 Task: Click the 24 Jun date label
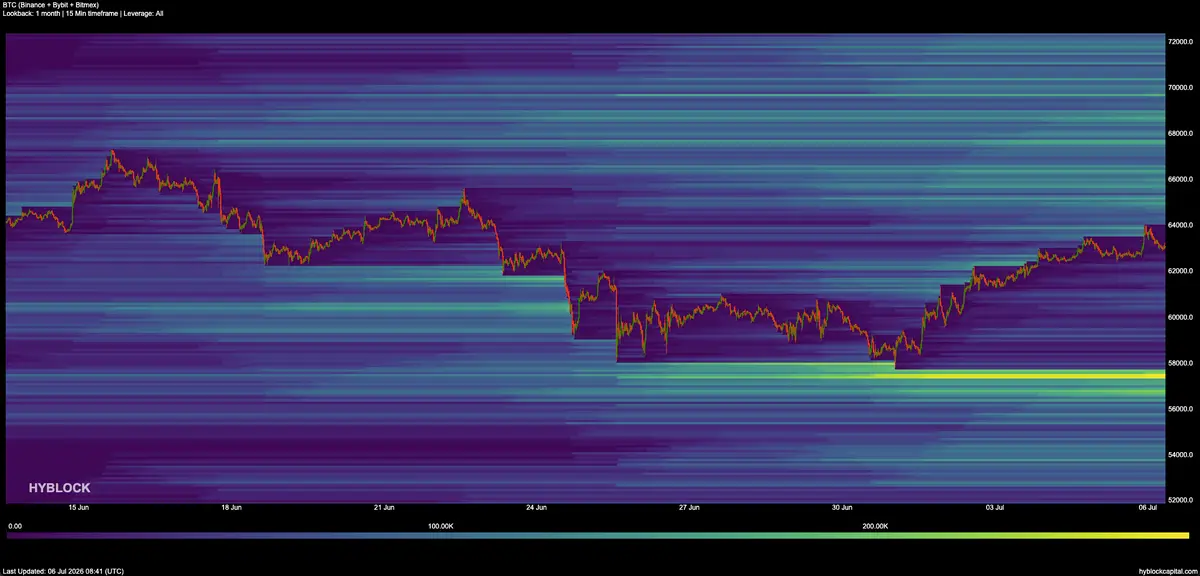pos(536,508)
